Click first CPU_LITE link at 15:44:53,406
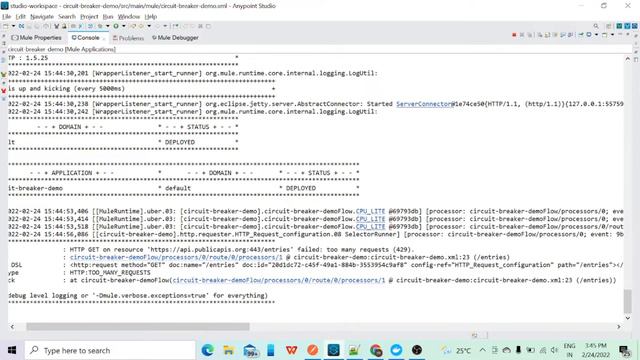 point(370,211)
